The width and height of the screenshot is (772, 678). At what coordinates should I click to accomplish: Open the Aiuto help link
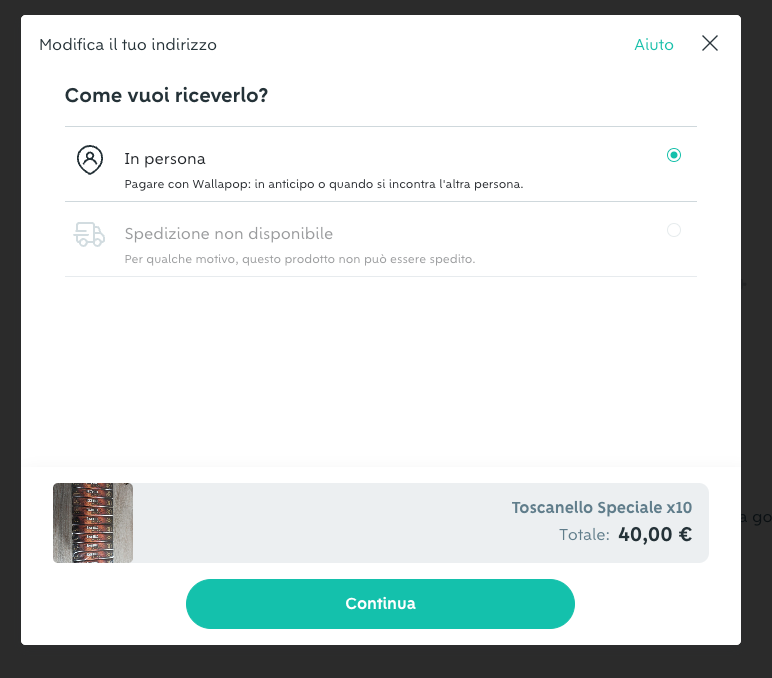(653, 44)
